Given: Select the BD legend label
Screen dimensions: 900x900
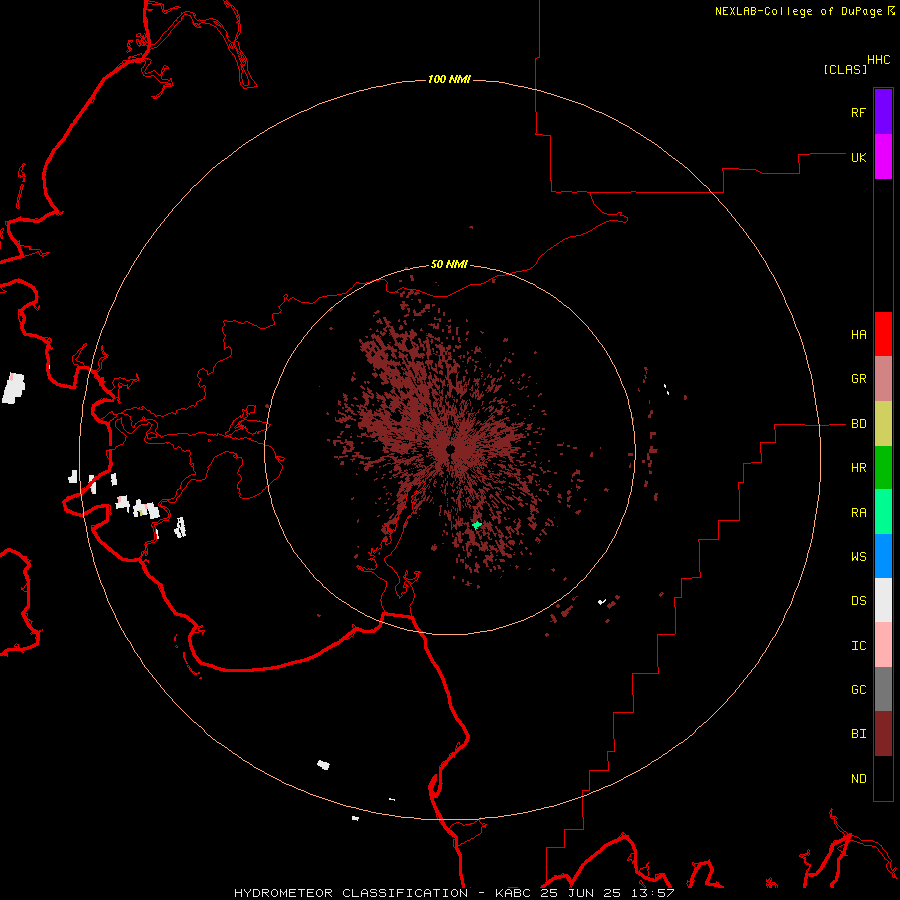Looking at the screenshot, I should pos(858,424).
